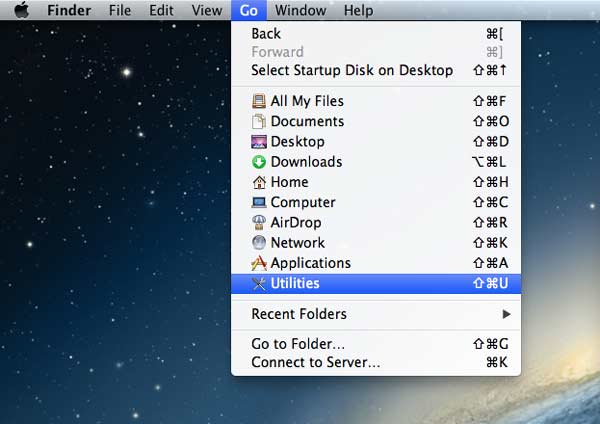Image resolution: width=600 pixels, height=424 pixels.
Task: Choose Select Startup Disk on Desktop
Action: coord(376,70)
